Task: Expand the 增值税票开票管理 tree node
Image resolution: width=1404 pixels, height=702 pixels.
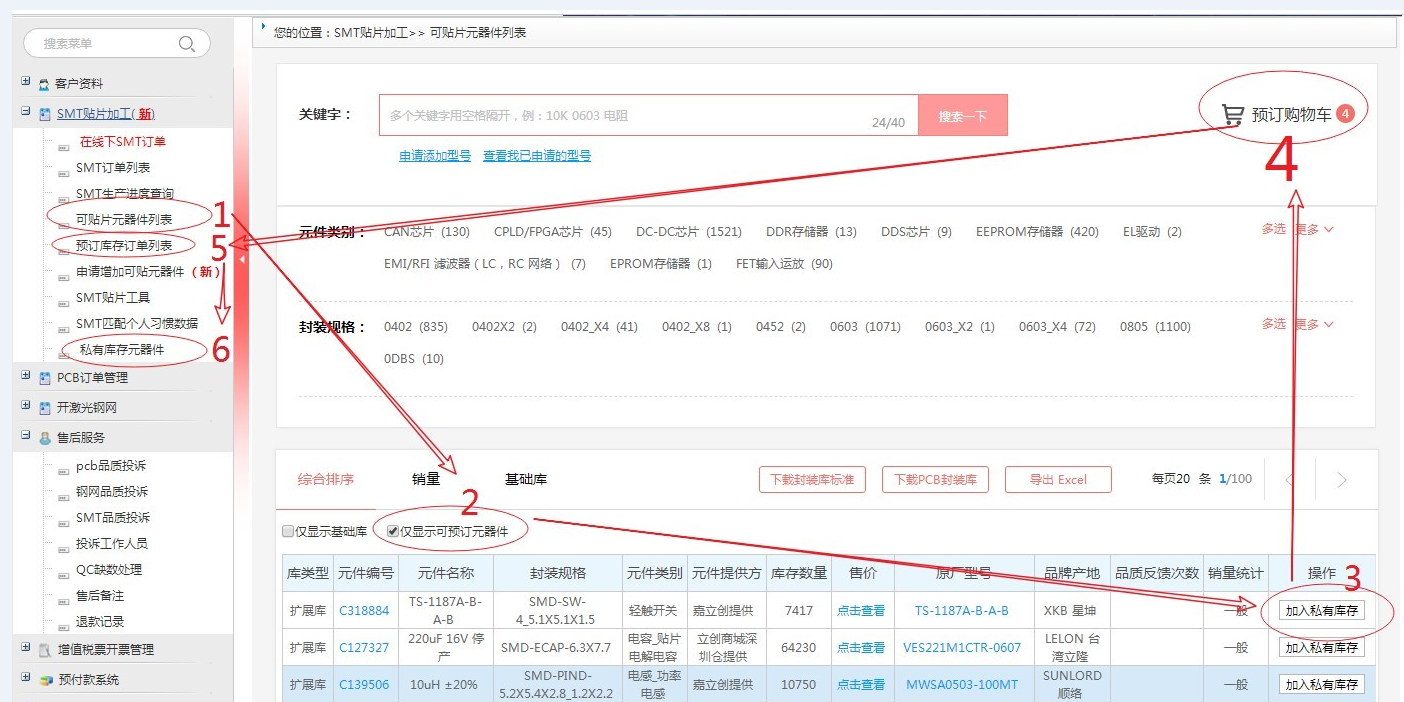Action: click(x=26, y=648)
